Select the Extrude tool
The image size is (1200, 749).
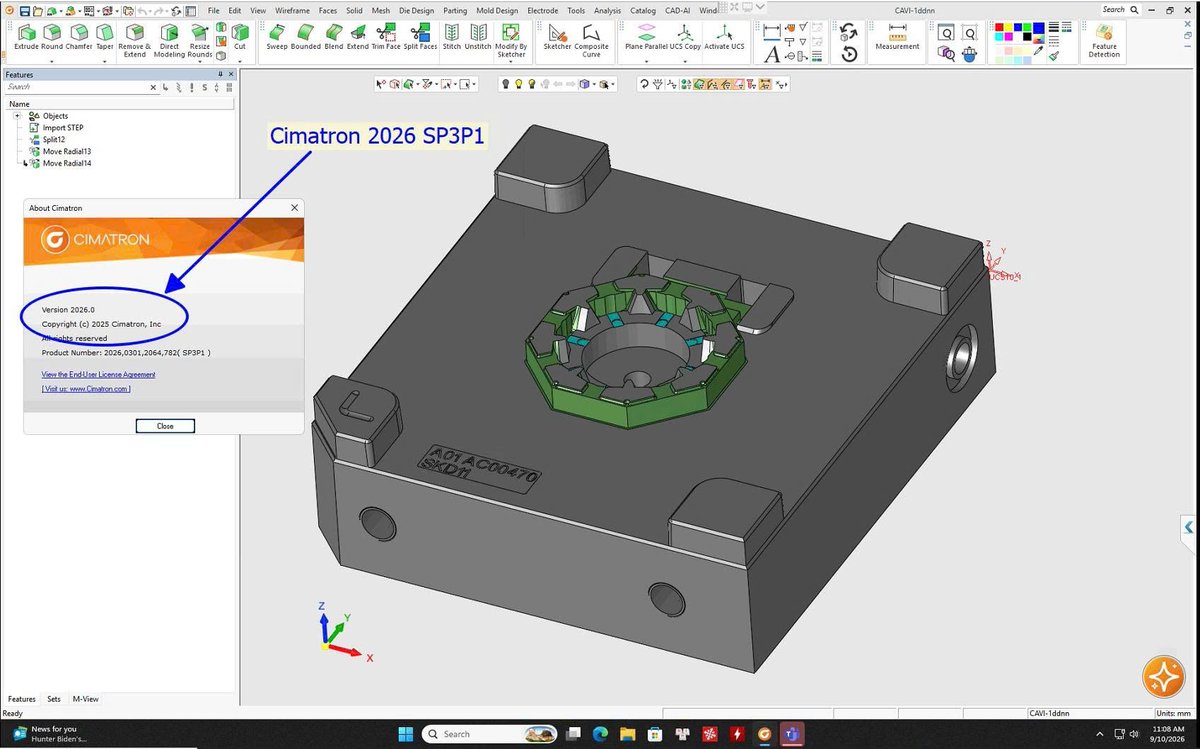coord(26,38)
